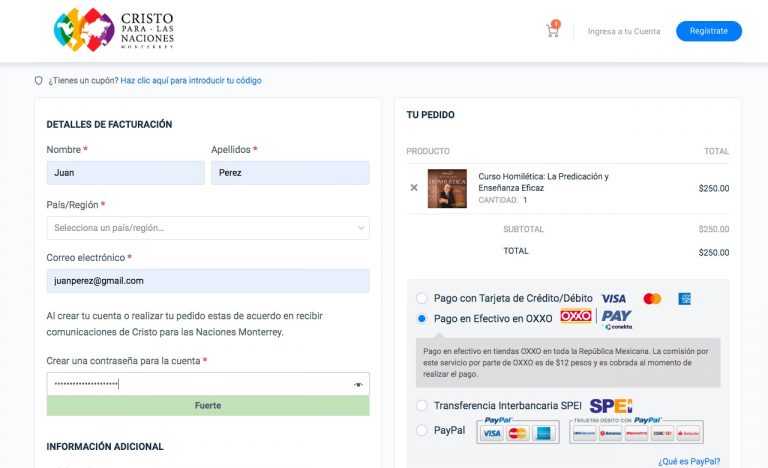Click Ingresa a tu Cuenta
Screen dimensions: 768x468
pos(623,31)
